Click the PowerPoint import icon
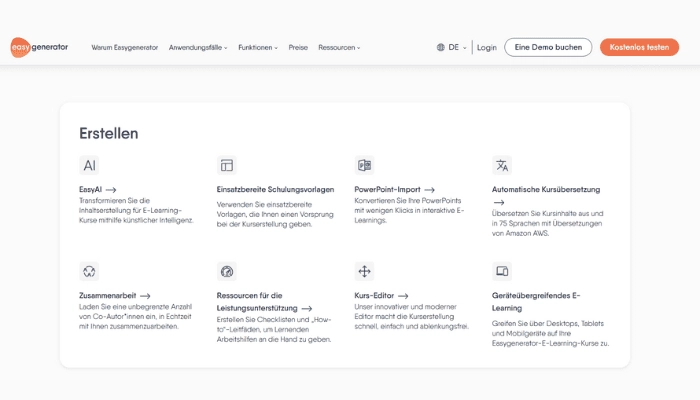Image resolution: width=700 pixels, height=400 pixels. pos(364,165)
